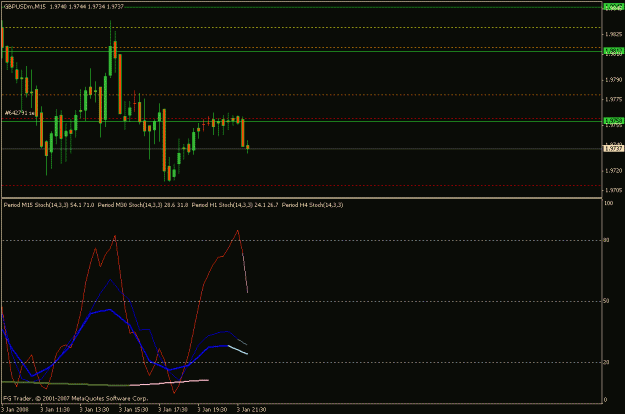The width and height of the screenshot is (625, 414).
Task: Click the stochastic scale value 50
Action: 606,301
